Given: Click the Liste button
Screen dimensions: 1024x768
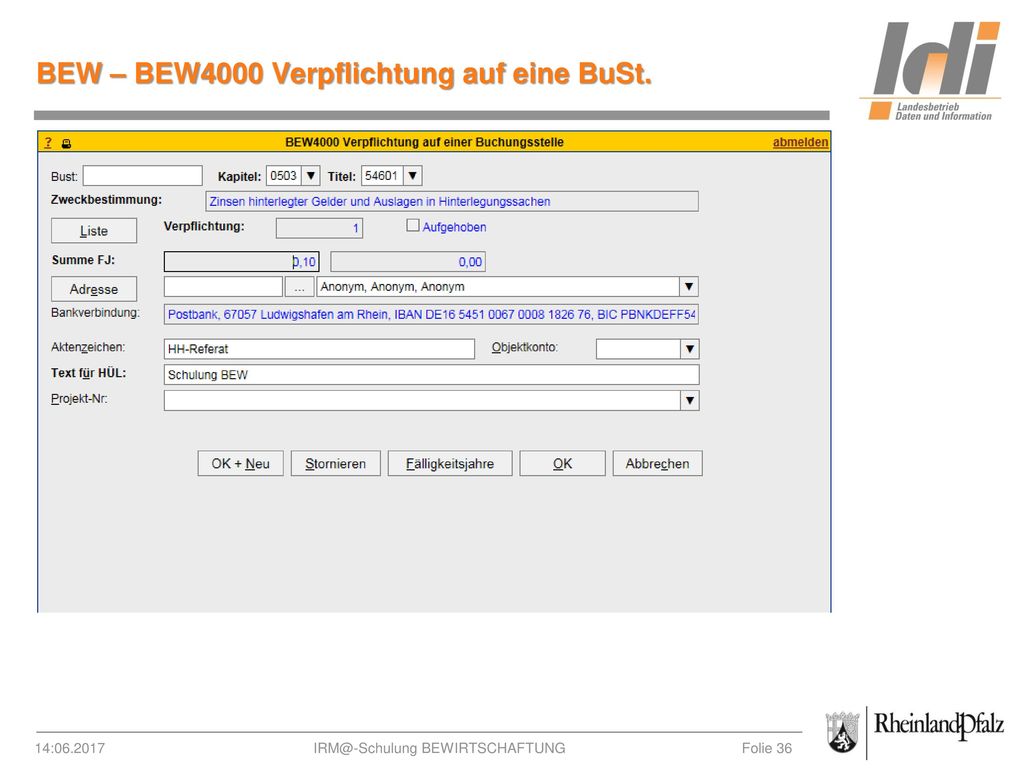Looking at the screenshot, I should click(x=94, y=231).
